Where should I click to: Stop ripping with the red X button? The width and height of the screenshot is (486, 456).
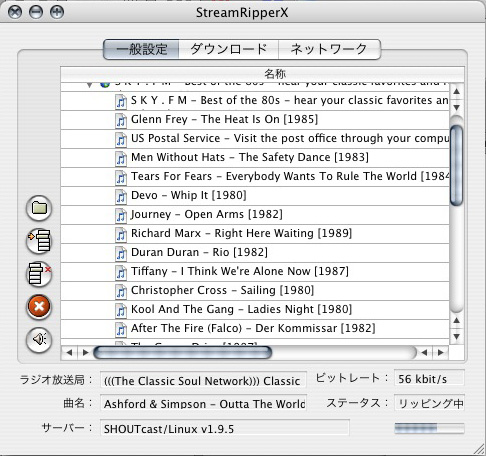39,307
